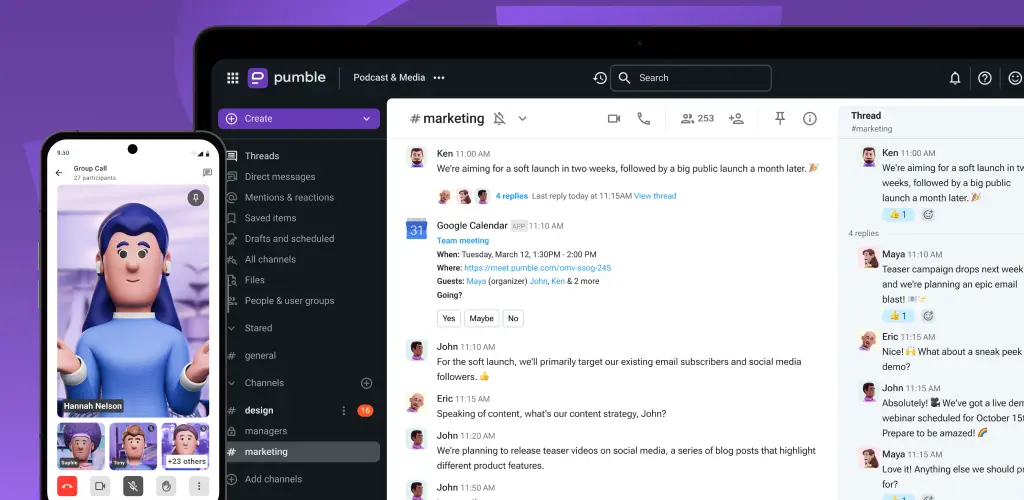Raise hand in phone call
This screenshot has height=500, width=1024.
click(166, 486)
